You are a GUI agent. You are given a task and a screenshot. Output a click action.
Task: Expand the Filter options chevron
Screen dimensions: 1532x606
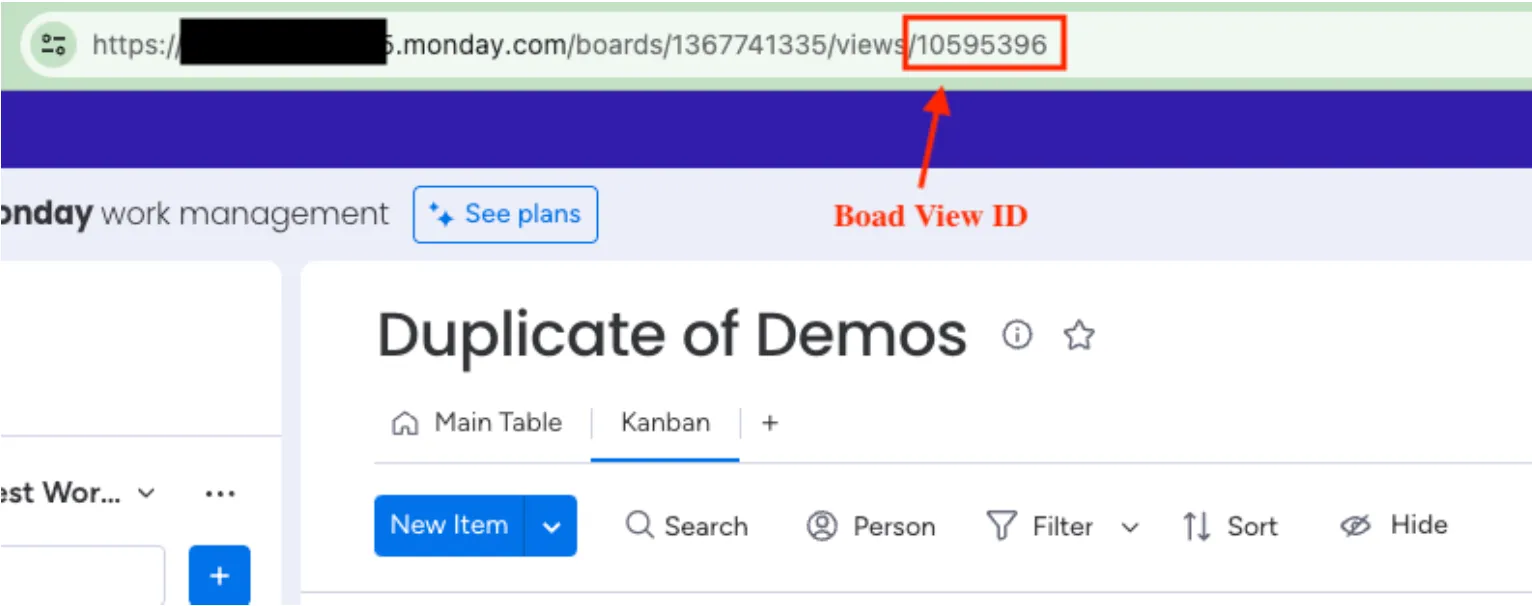(1130, 527)
